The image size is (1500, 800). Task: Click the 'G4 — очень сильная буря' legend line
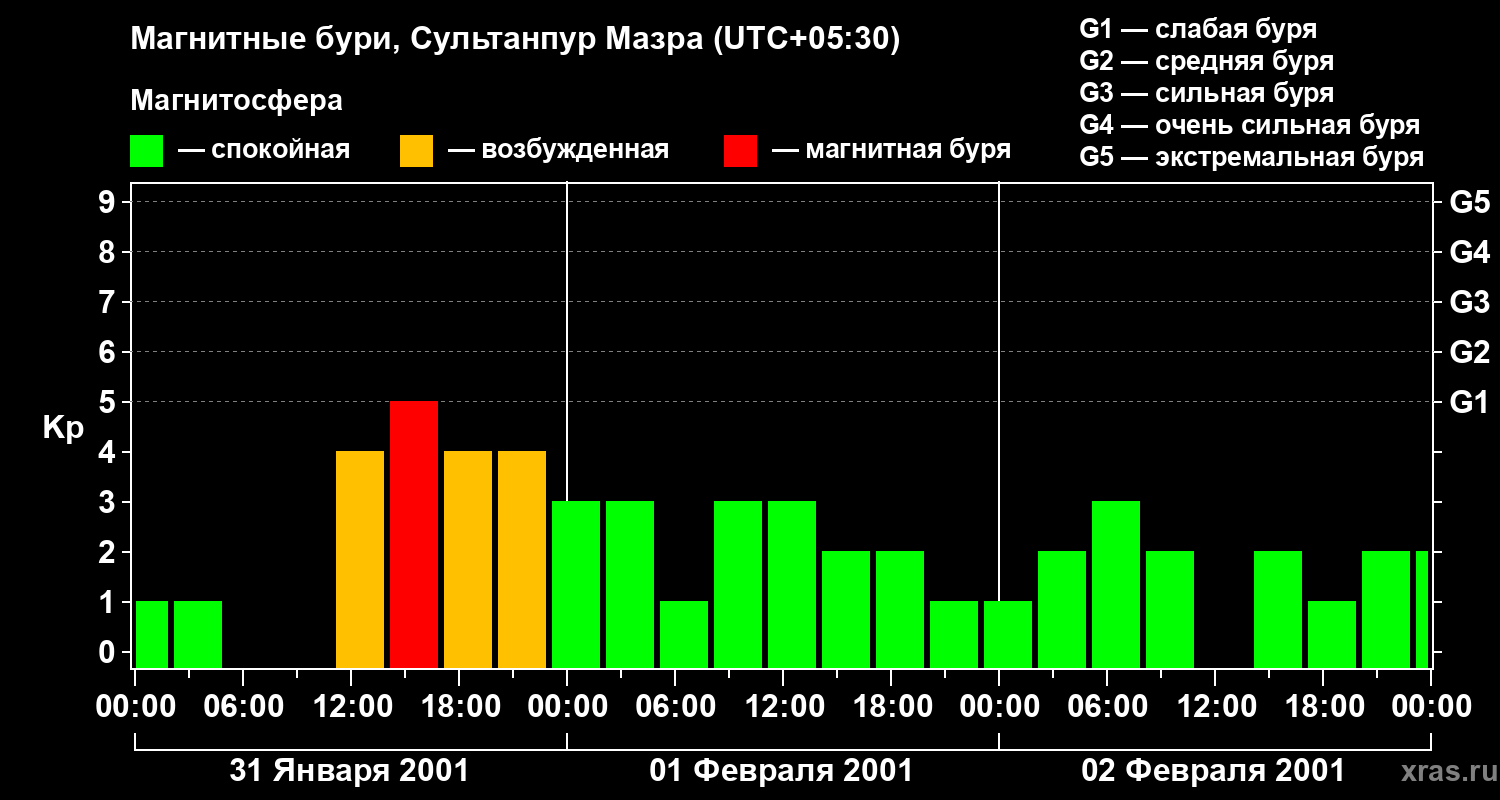1250,125
